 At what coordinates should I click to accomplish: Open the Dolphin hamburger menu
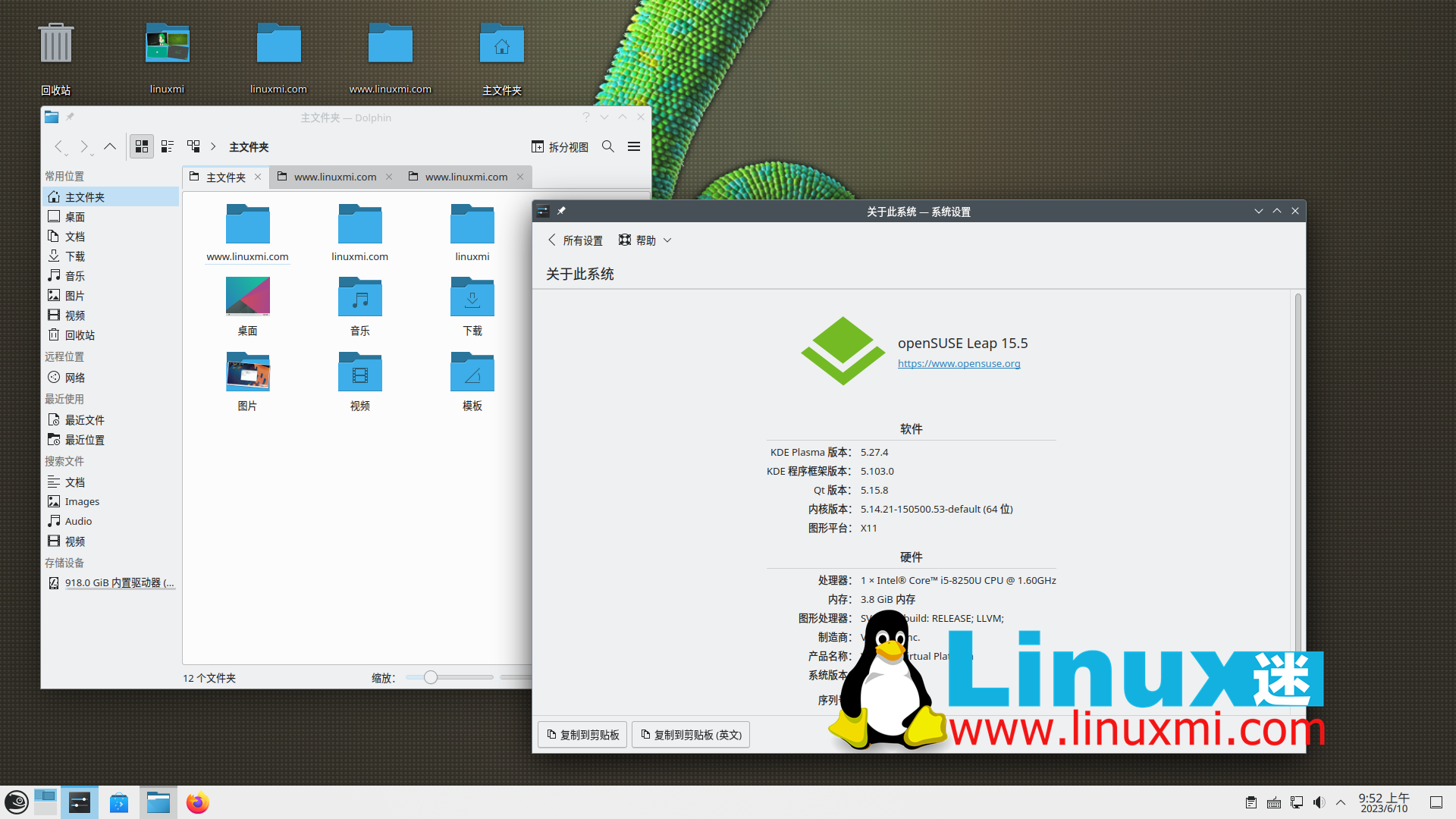click(634, 146)
